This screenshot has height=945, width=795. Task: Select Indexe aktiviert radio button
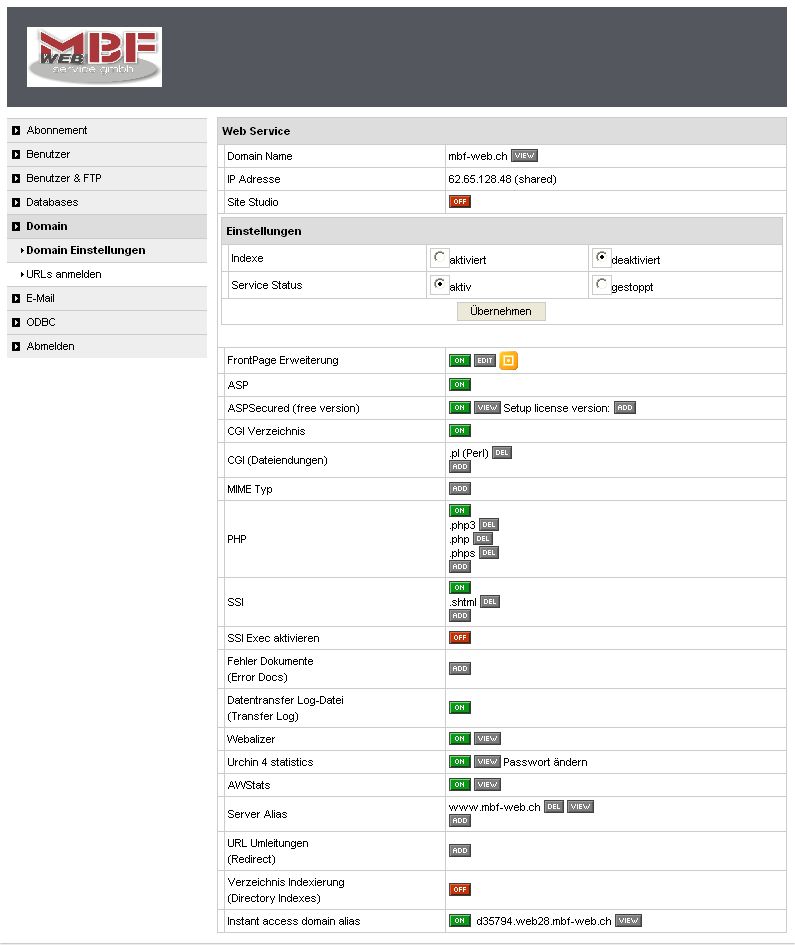439,257
